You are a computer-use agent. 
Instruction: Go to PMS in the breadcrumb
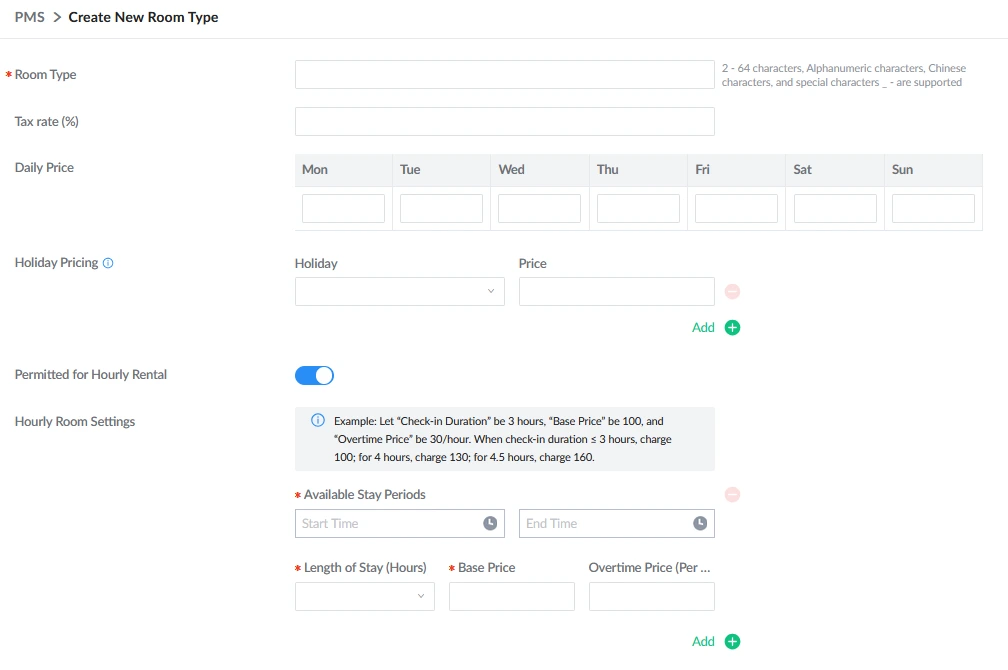29,17
